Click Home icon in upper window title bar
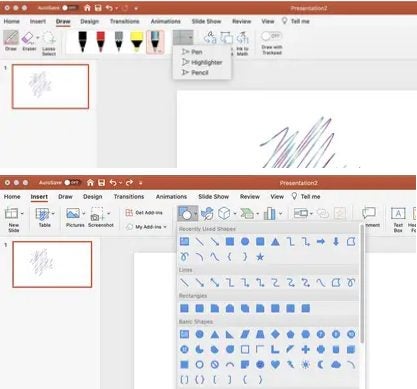Screen dimensions: 417x389 pyautogui.click(x=87, y=8)
